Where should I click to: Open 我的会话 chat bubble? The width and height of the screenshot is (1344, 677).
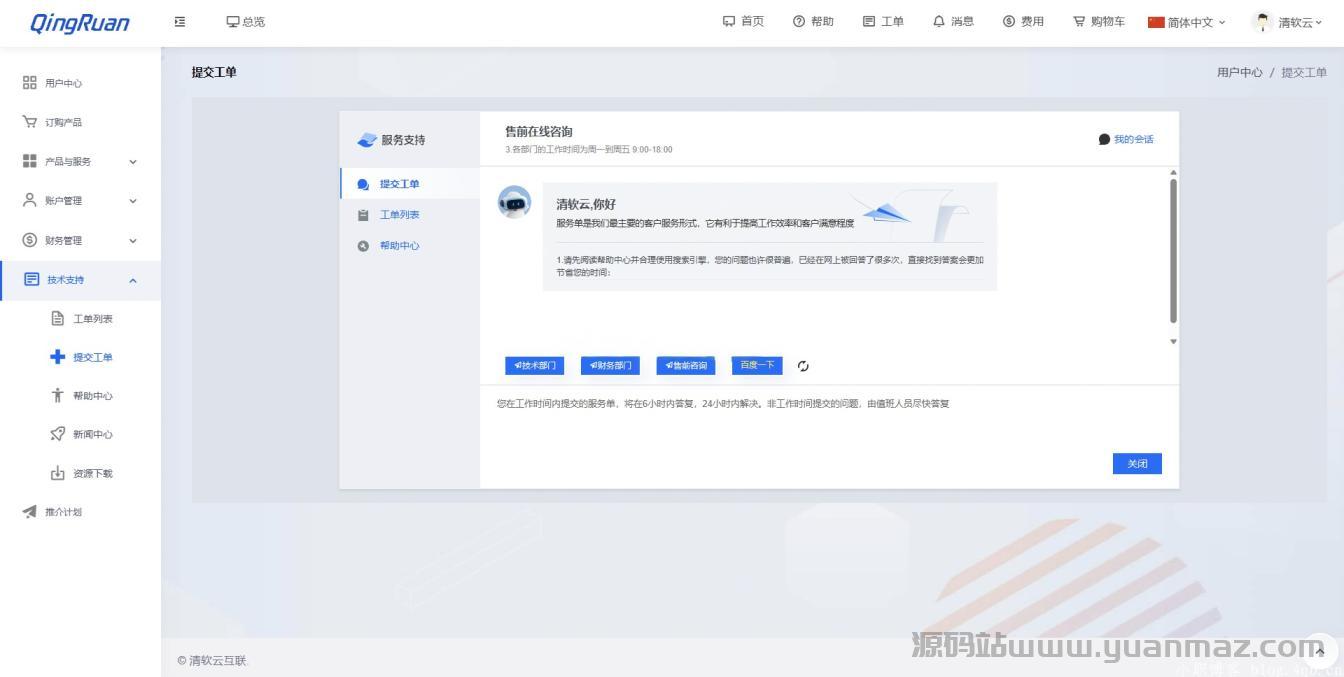1125,139
